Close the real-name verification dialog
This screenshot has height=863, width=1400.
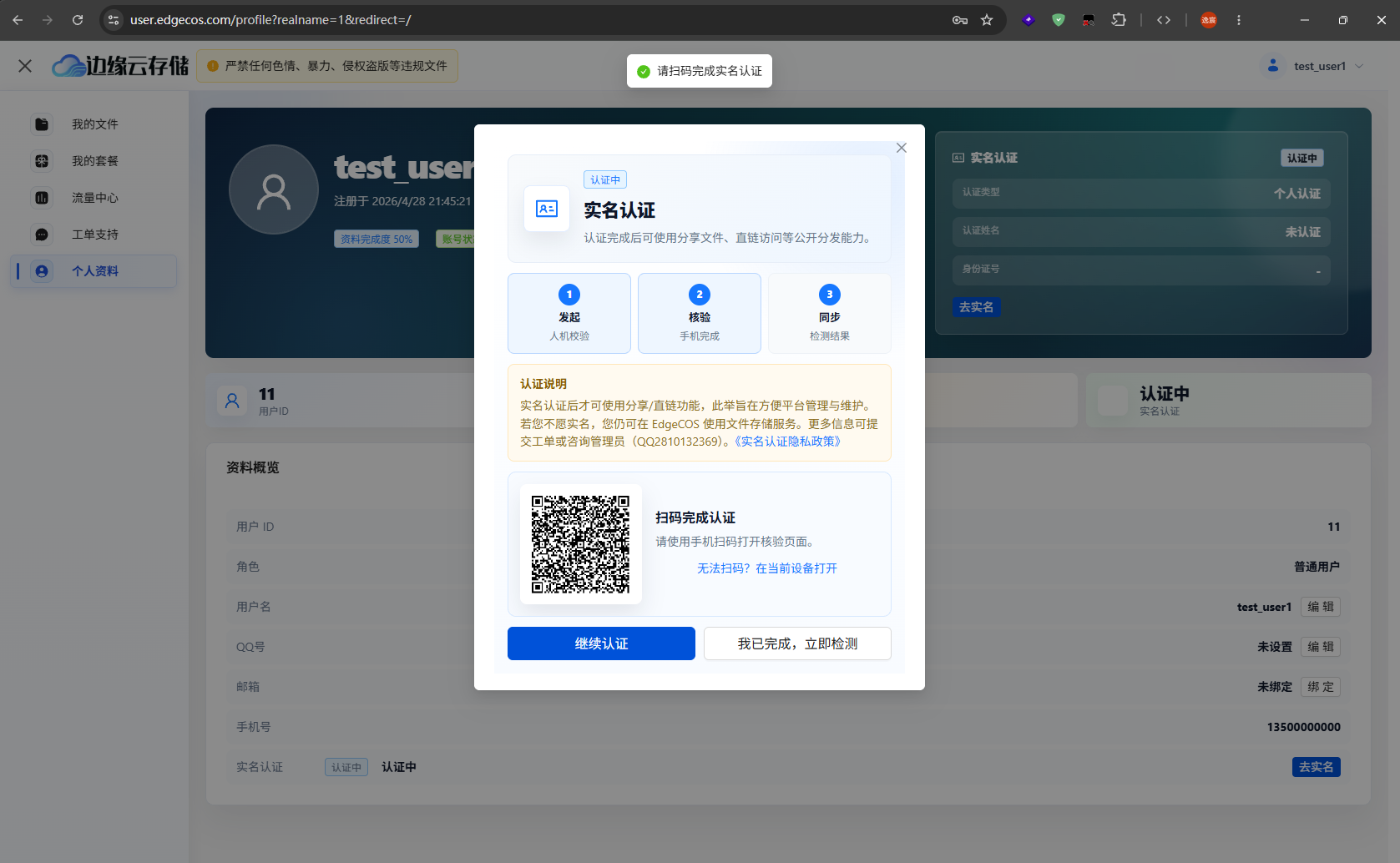(x=901, y=148)
